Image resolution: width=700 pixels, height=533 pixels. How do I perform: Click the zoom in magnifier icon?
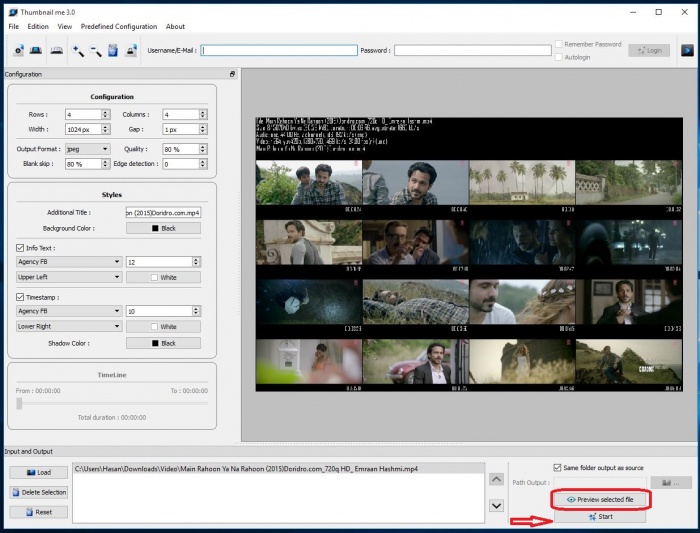(77, 50)
